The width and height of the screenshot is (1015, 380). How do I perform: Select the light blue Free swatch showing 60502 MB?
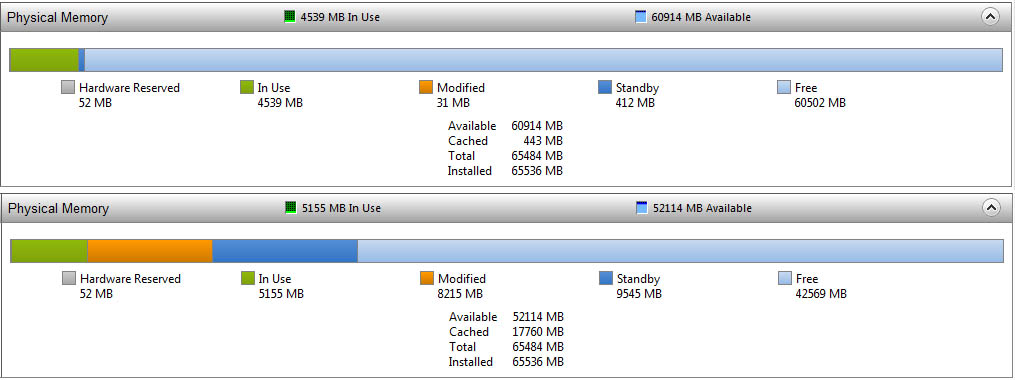point(784,87)
